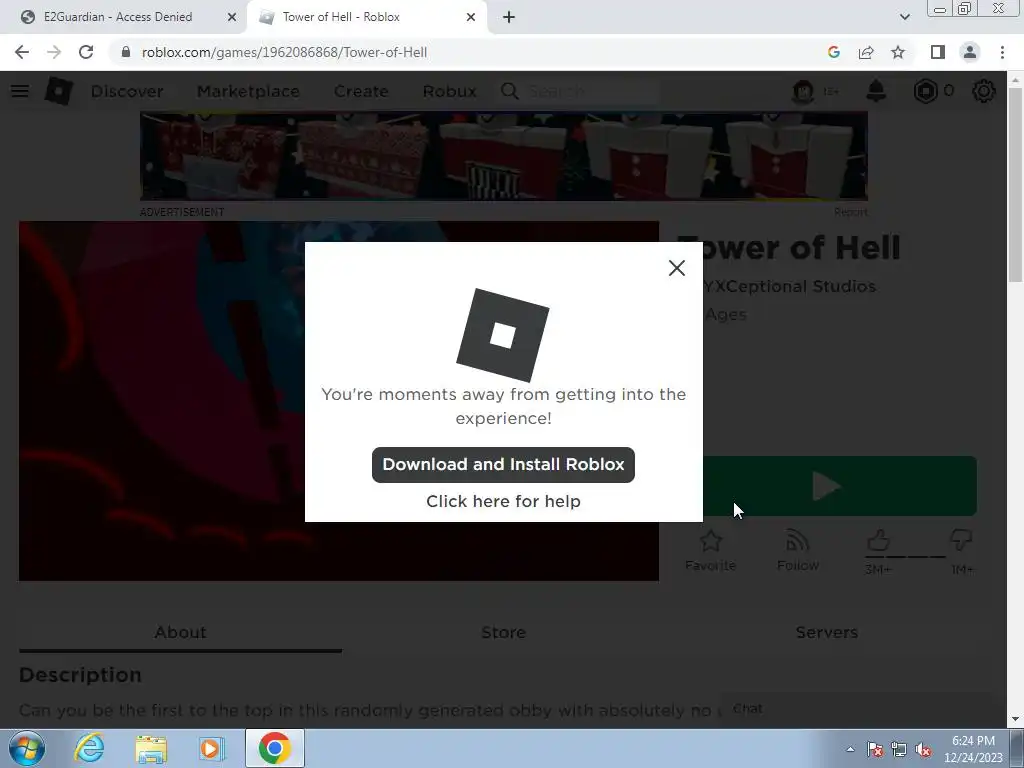The width and height of the screenshot is (1024, 768).
Task: Reload the Tower of Hell page
Action: click(86, 52)
